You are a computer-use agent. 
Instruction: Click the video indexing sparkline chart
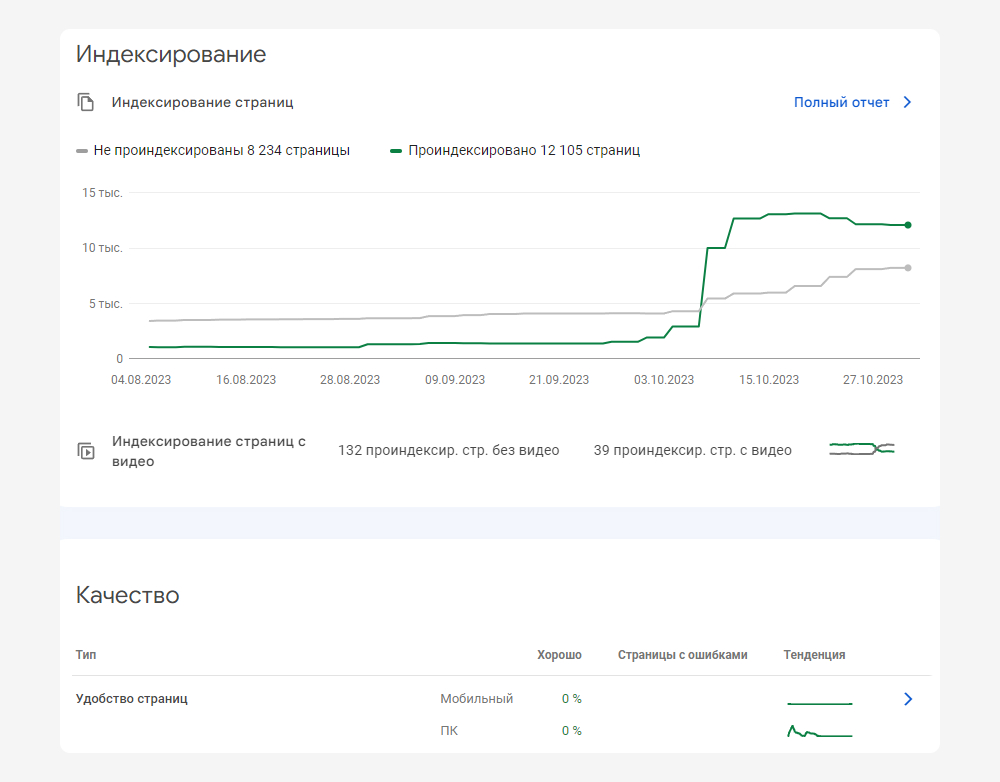(861, 450)
